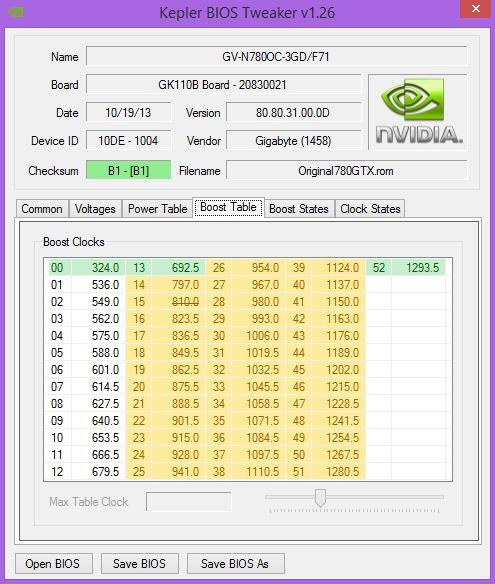
Task: Select boost clock cell 980.0
Action: [x=258, y=302]
